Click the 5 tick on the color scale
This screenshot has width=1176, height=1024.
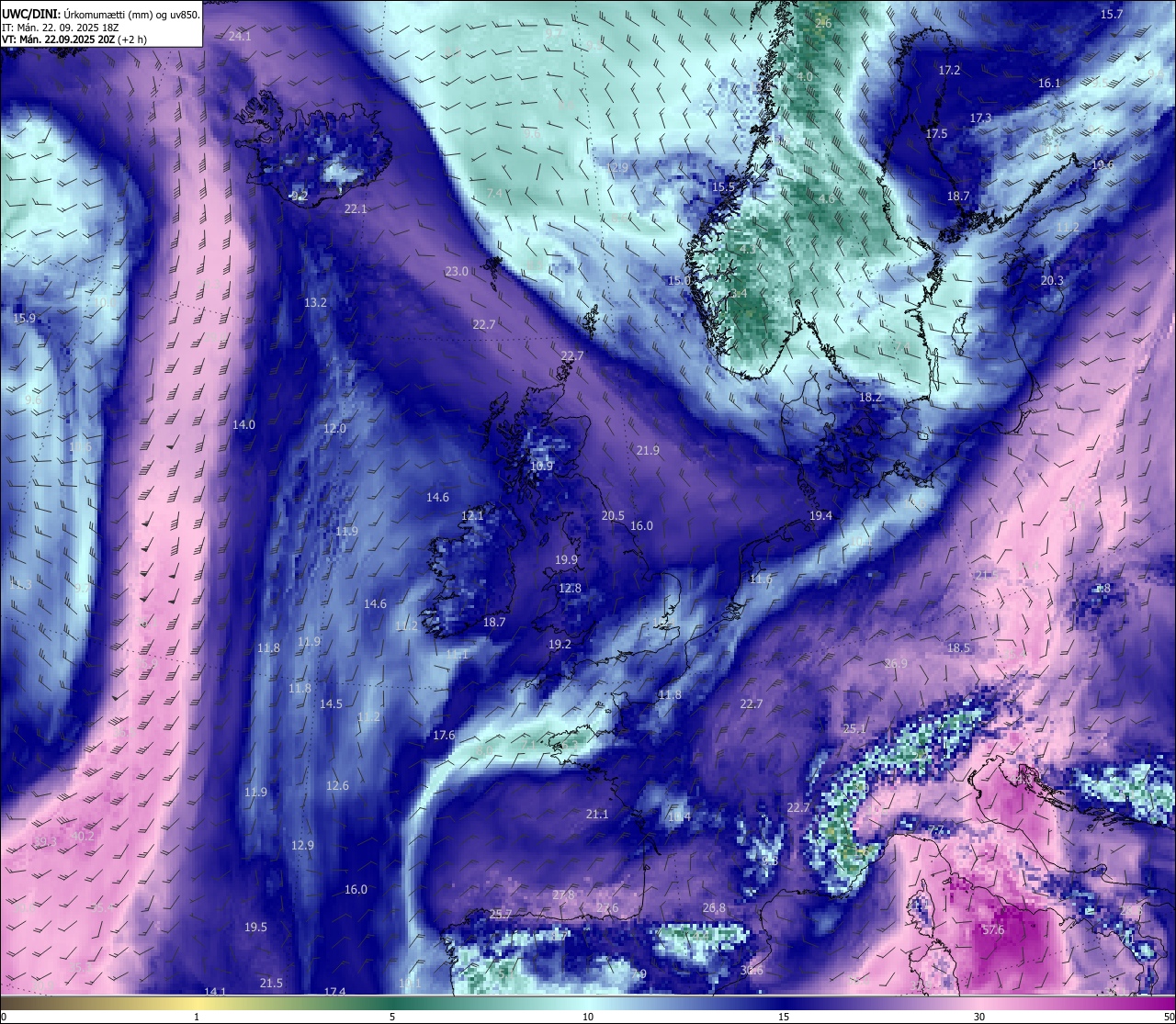(x=392, y=1017)
